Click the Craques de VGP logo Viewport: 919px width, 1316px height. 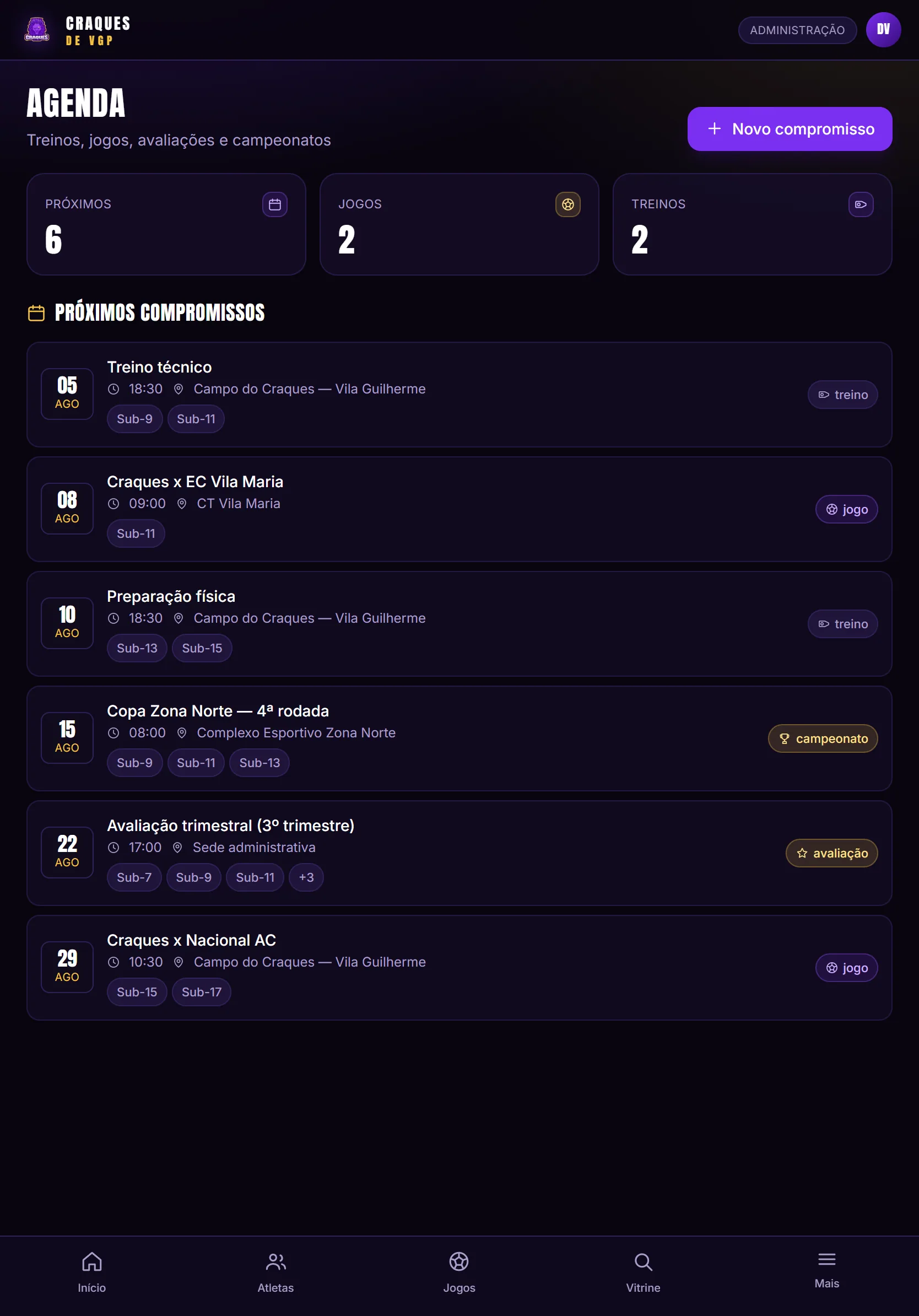coord(37,30)
